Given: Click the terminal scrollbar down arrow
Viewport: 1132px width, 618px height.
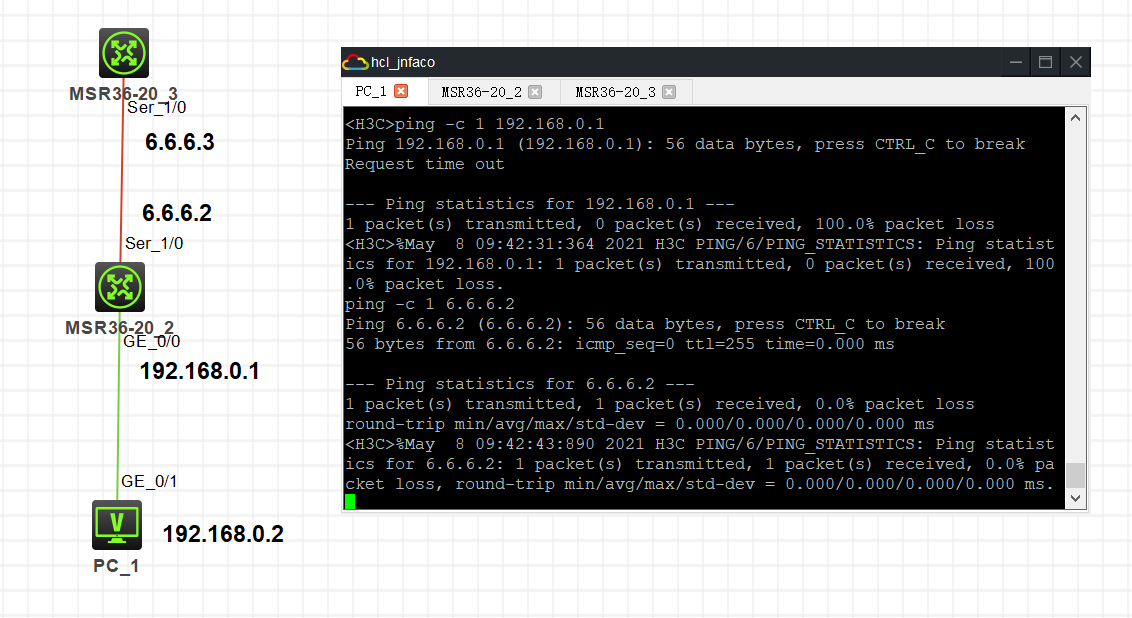Looking at the screenshot, I should 1076,497.
